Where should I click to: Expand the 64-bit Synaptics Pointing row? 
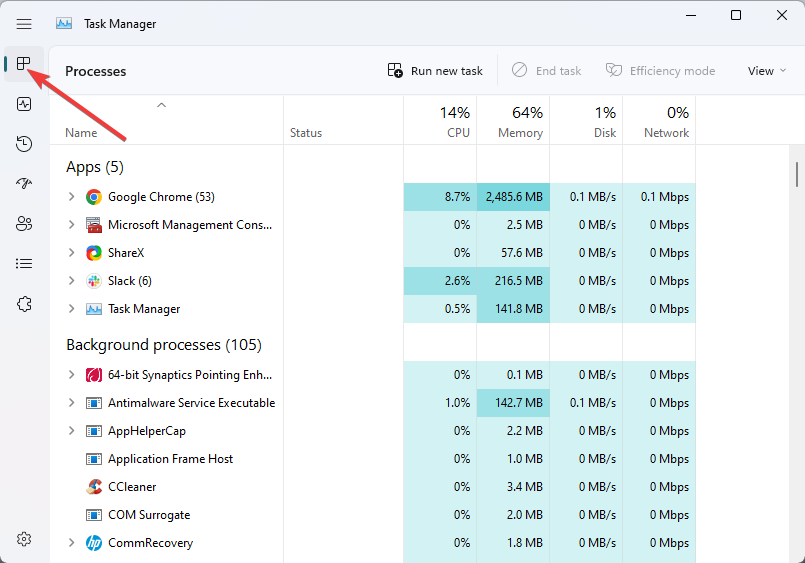point(71,375)
